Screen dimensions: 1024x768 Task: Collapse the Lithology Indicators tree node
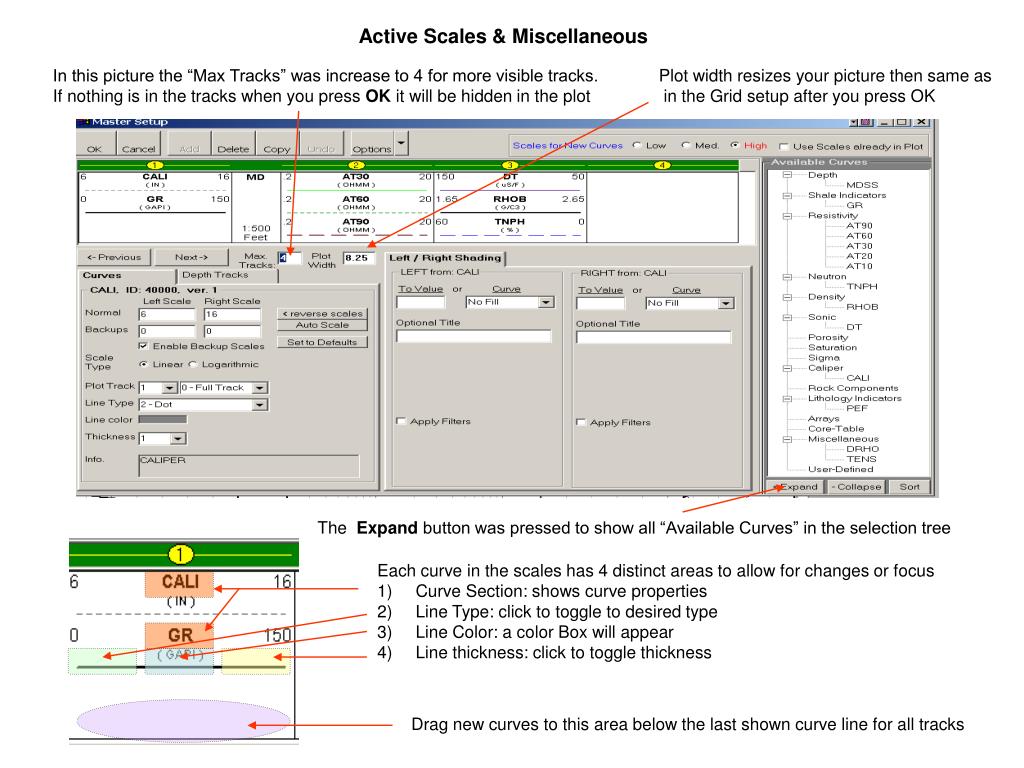(788, 398)
